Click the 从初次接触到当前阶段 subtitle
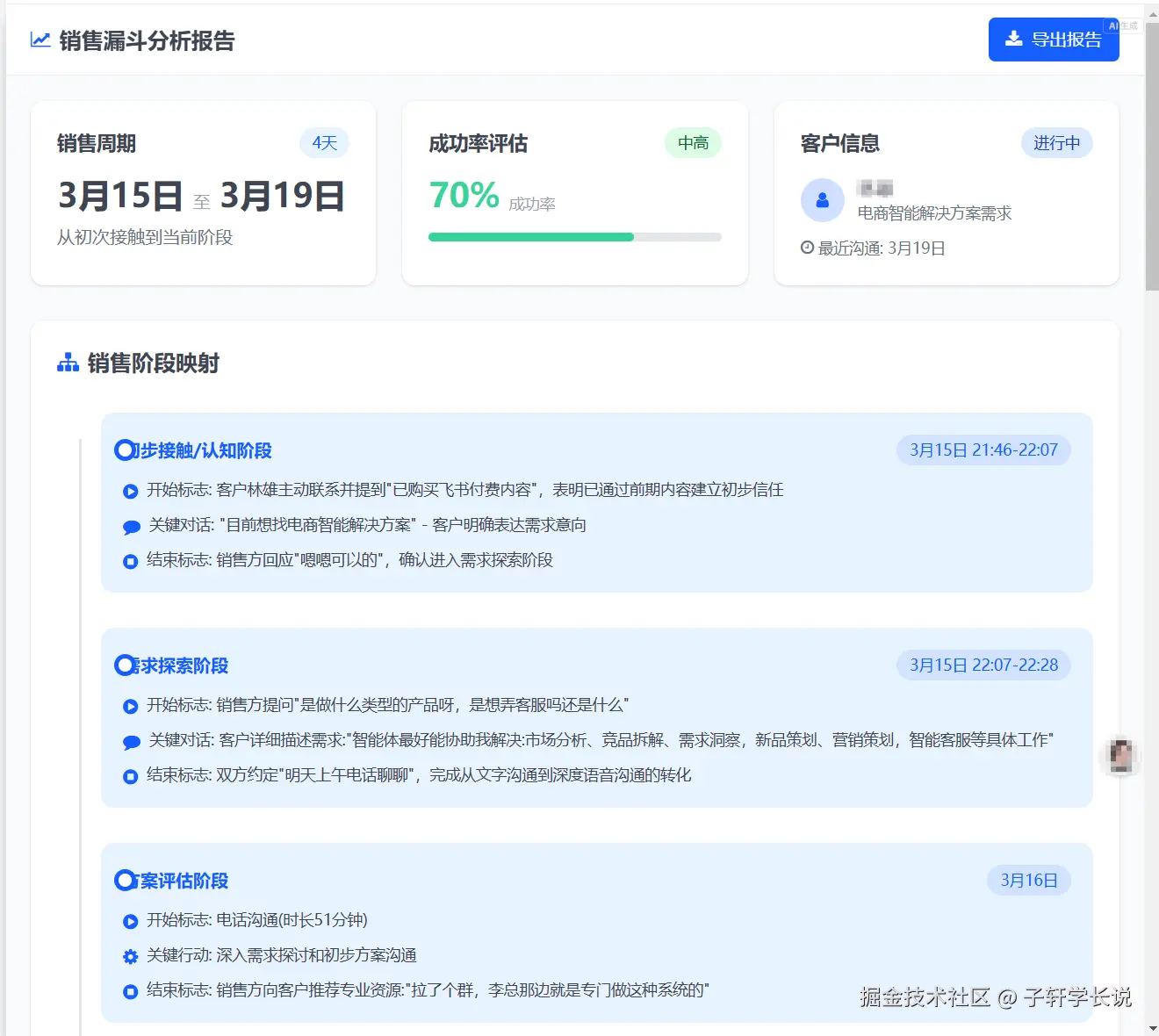 click(145, 237)
